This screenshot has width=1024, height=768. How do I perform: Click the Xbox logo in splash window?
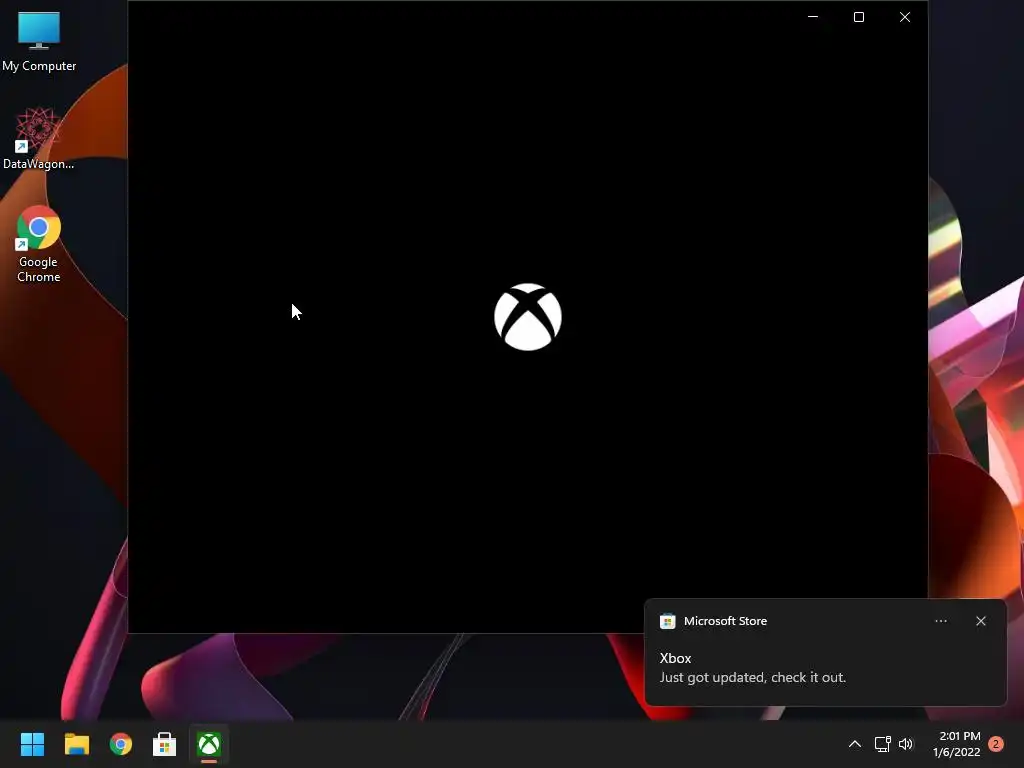coord(528,317)
